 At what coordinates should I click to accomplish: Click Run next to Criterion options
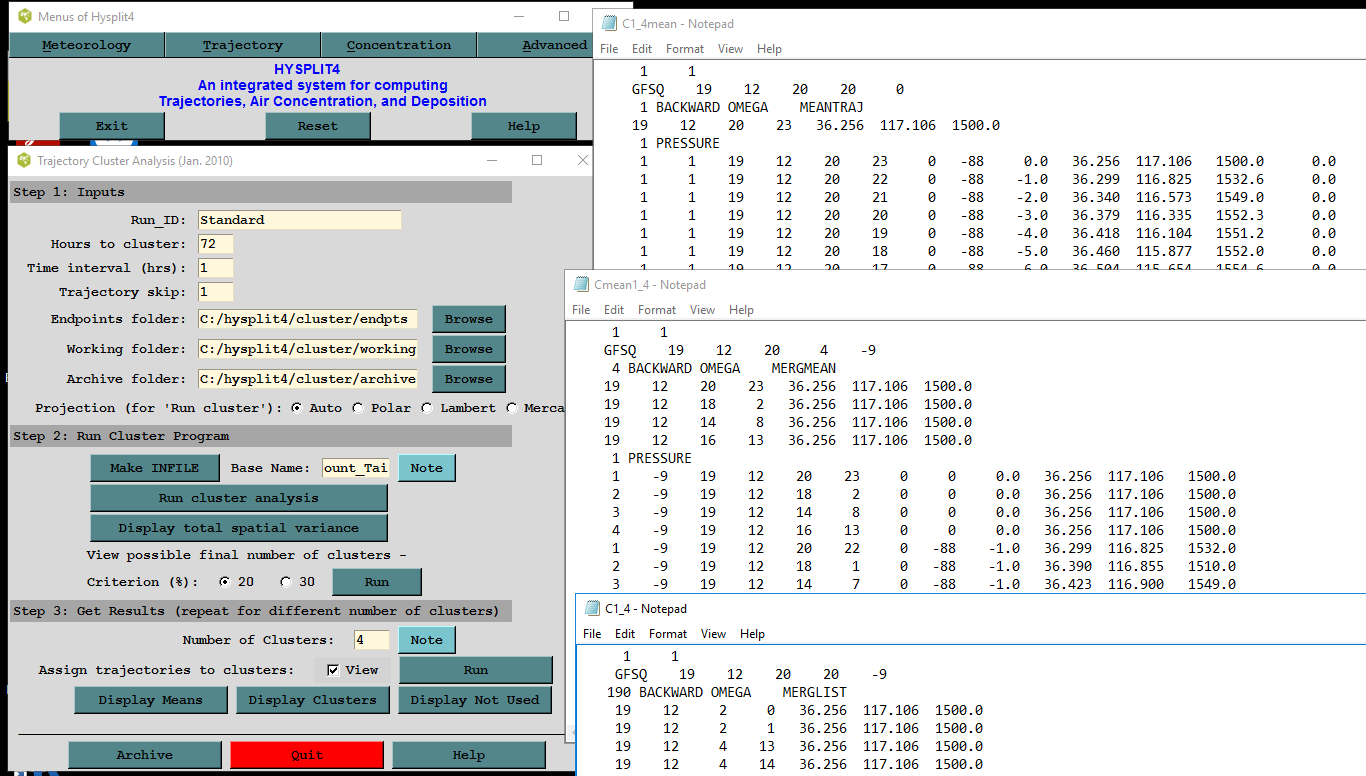[x=377, y=582]
